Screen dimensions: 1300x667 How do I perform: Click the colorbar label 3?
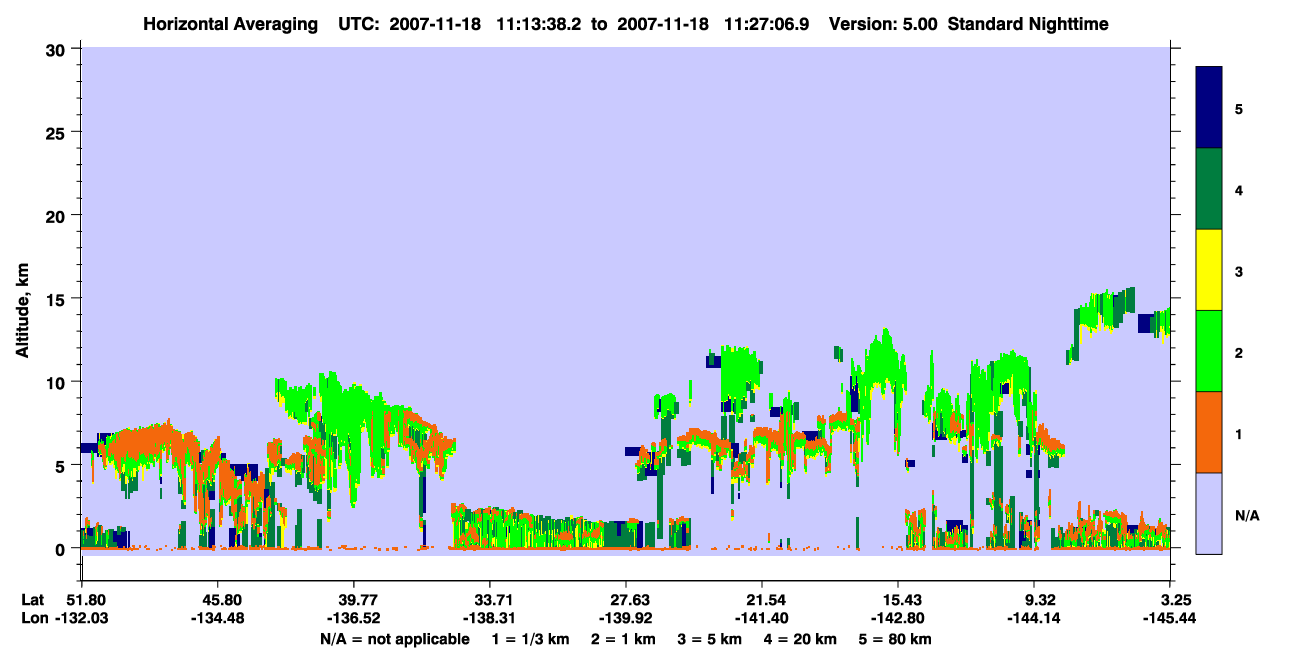click(1239, 271)
